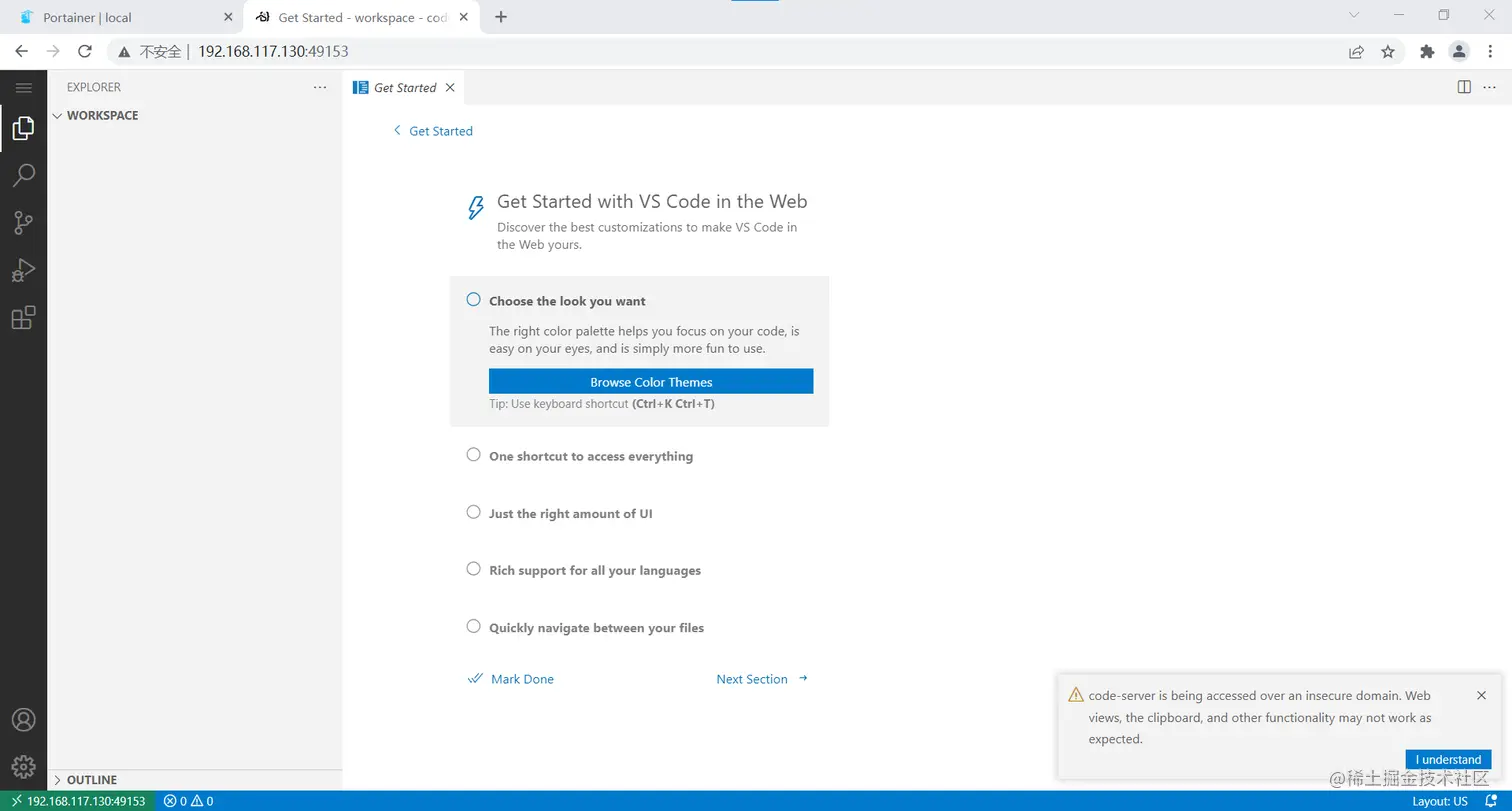
Task: Open the Search view in activity bar
Action: coord(23,175)
